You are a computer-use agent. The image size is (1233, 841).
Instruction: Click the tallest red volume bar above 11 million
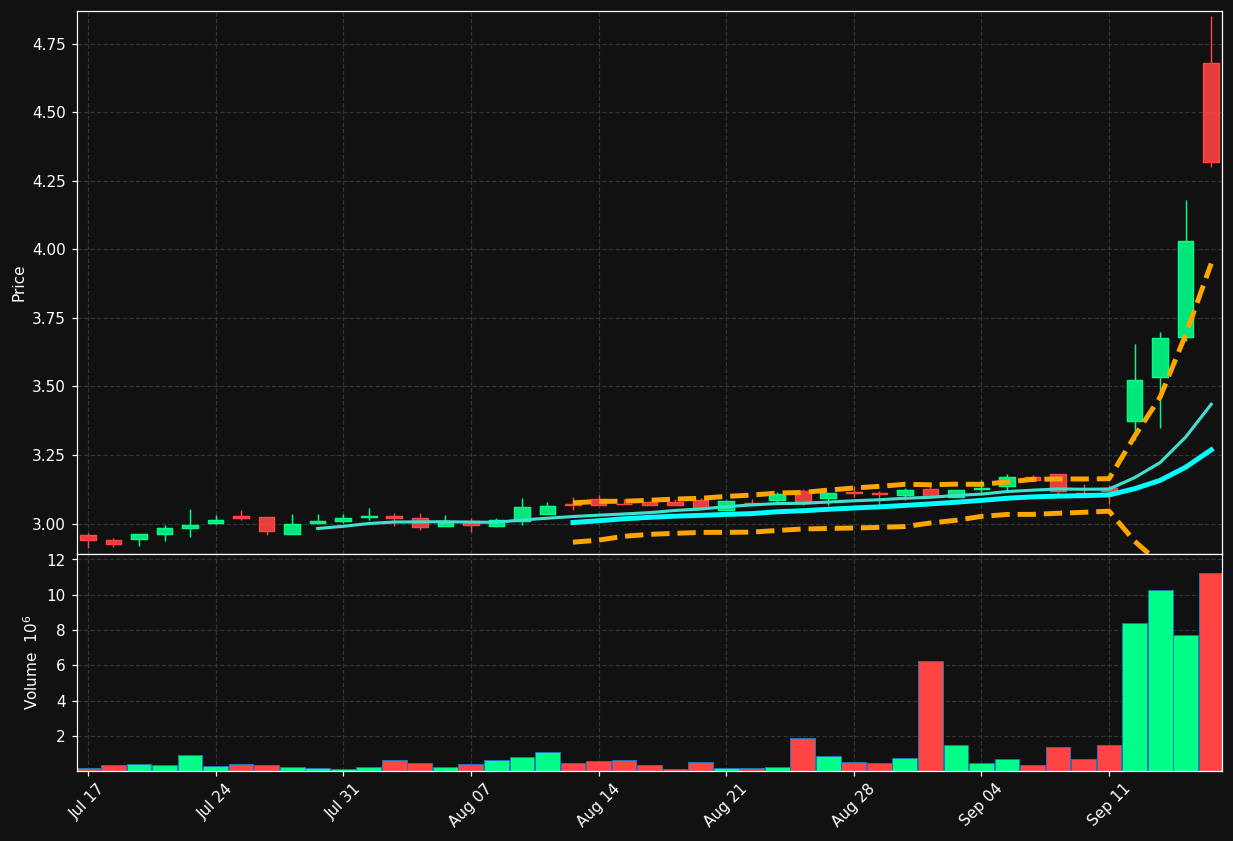pos(1210,672)
